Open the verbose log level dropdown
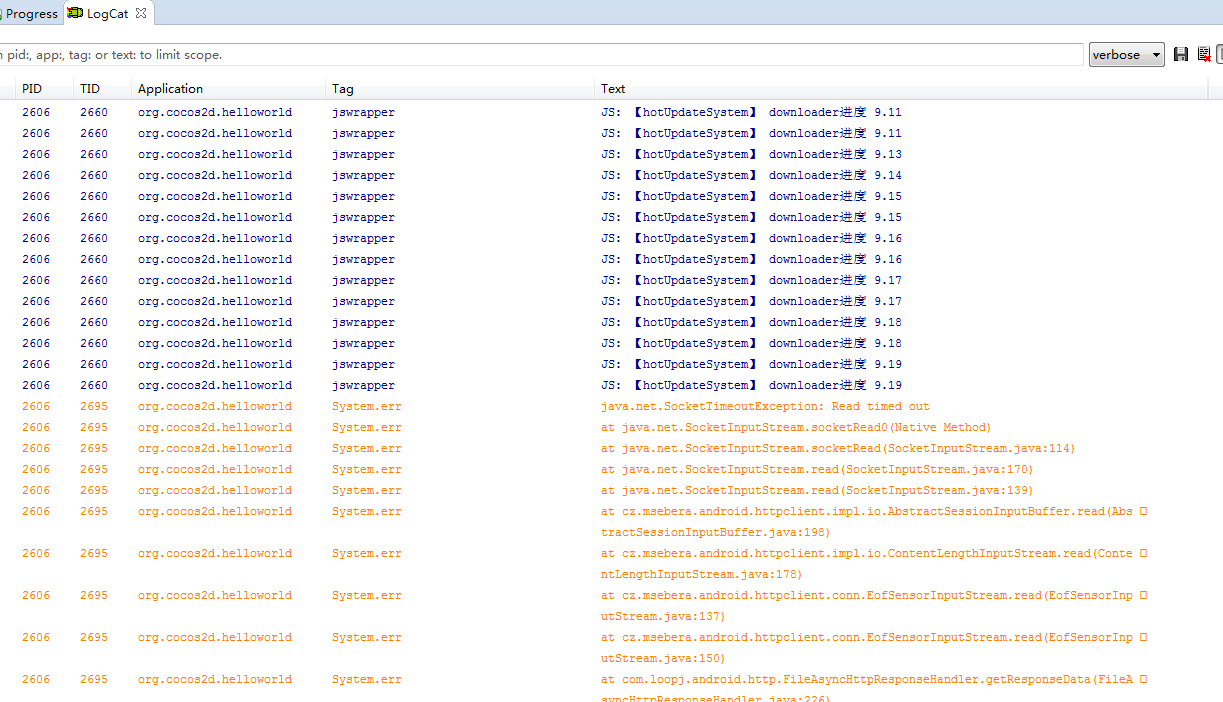This screenshot has width=1223, height=702. point(1127,55)
